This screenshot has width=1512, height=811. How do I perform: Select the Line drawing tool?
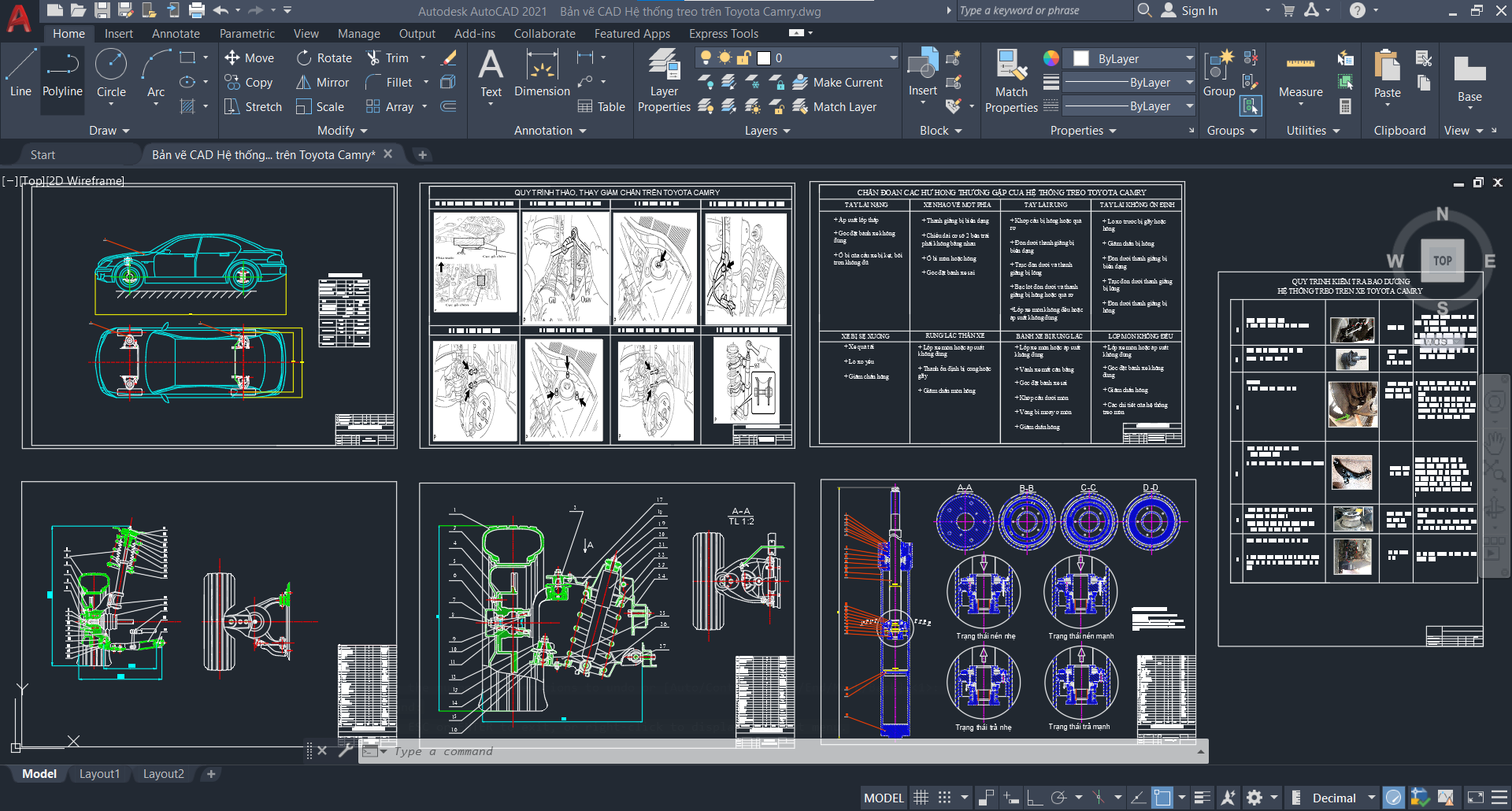pos(20,72)
